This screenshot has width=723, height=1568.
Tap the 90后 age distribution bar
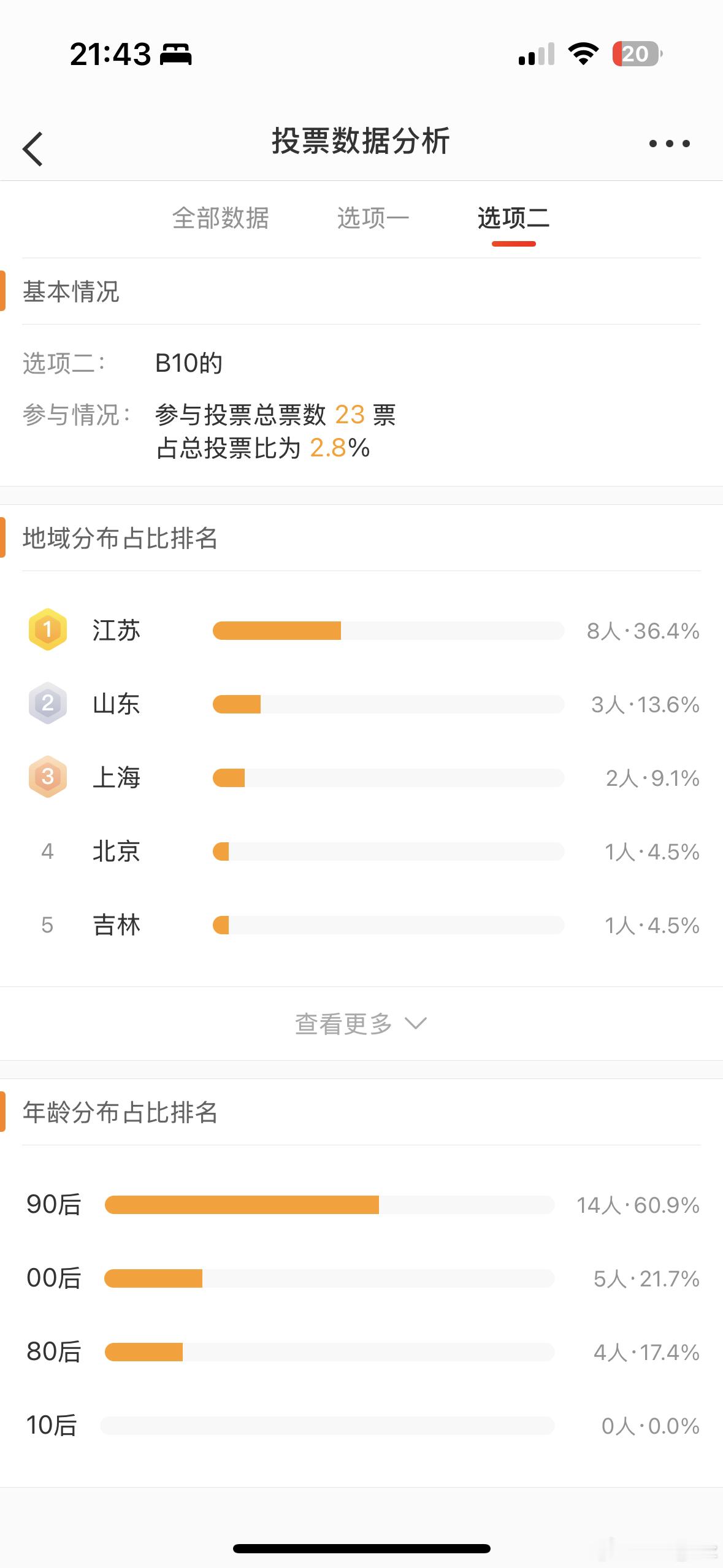329,1205
